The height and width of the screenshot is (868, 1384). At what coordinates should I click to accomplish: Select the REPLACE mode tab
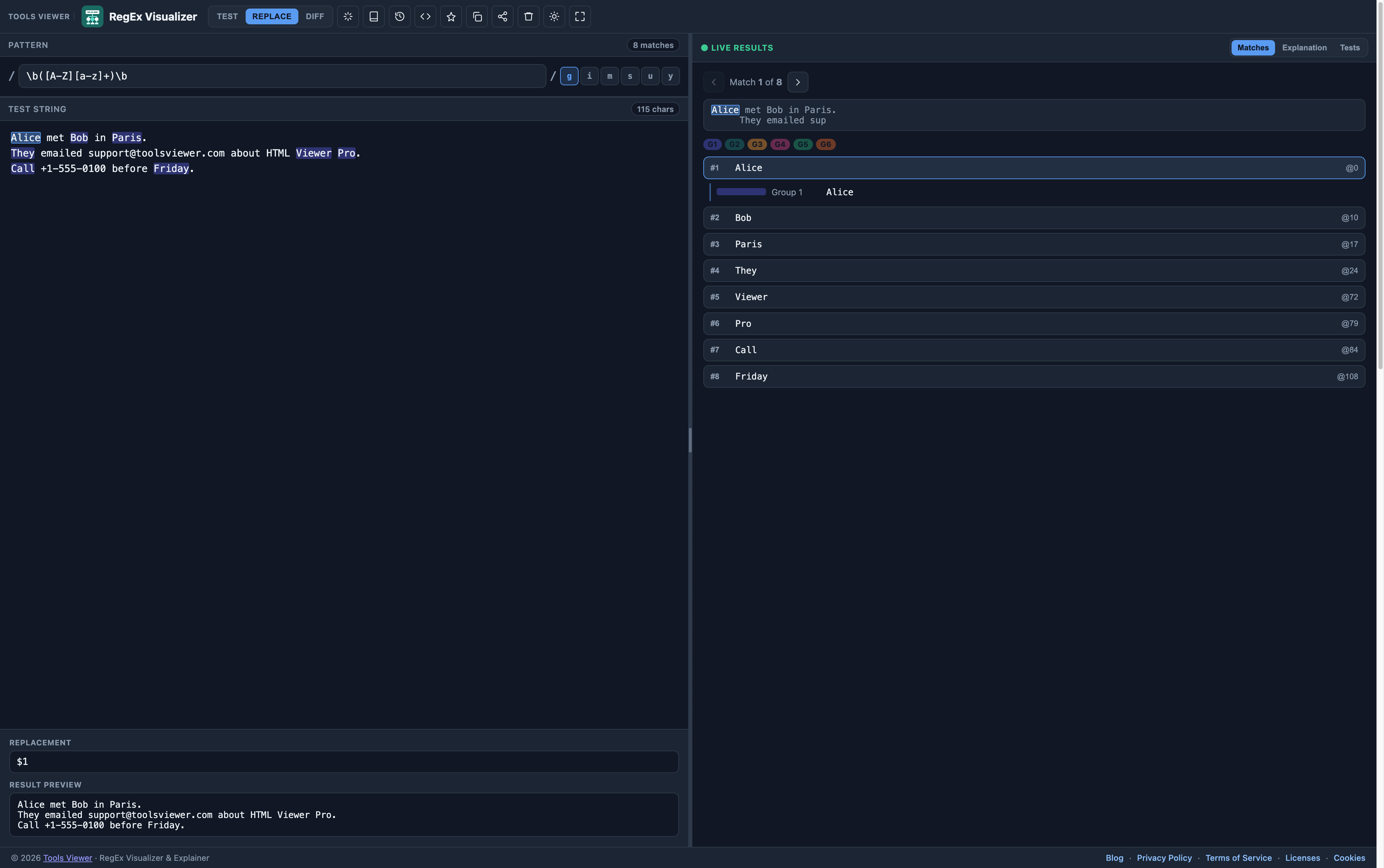click(x=272, y=17)
